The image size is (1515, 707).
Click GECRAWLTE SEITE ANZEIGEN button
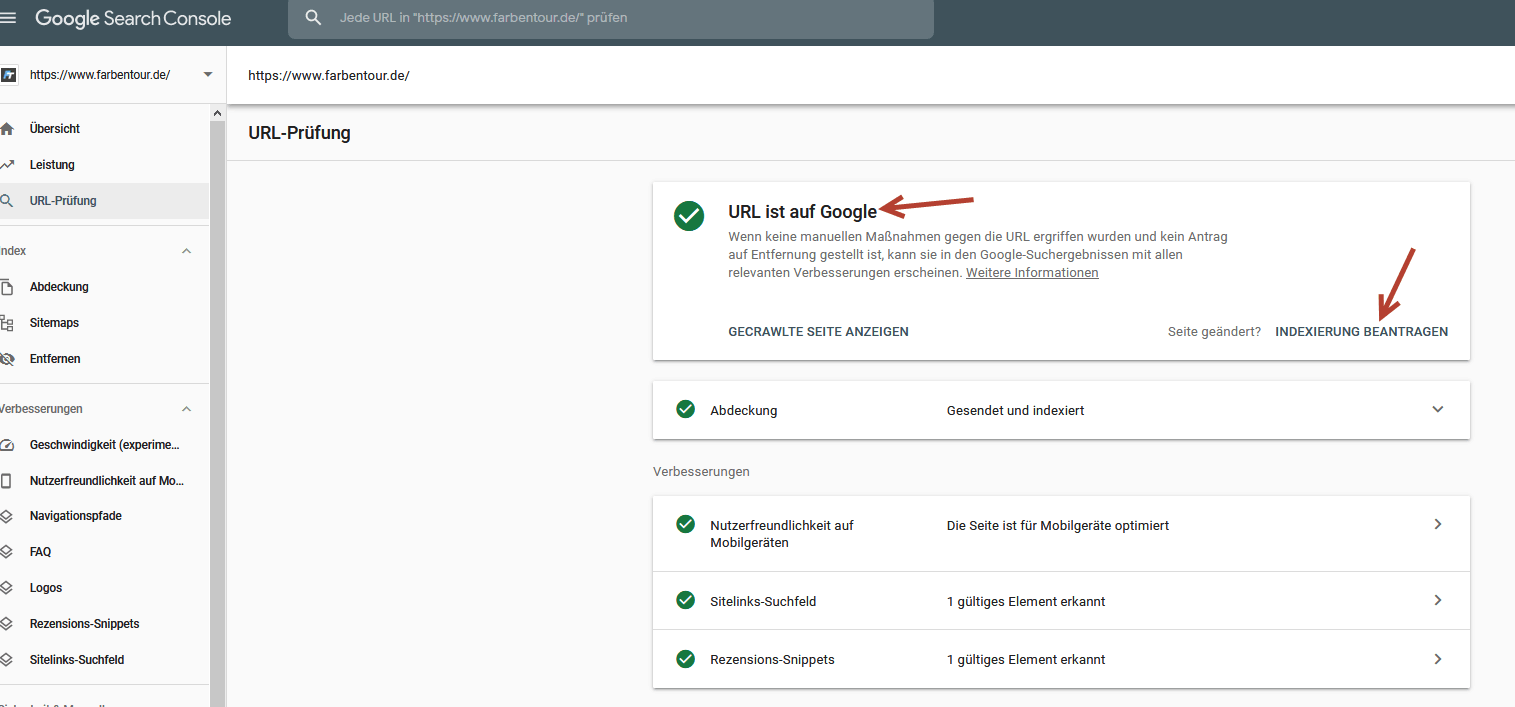818,332
